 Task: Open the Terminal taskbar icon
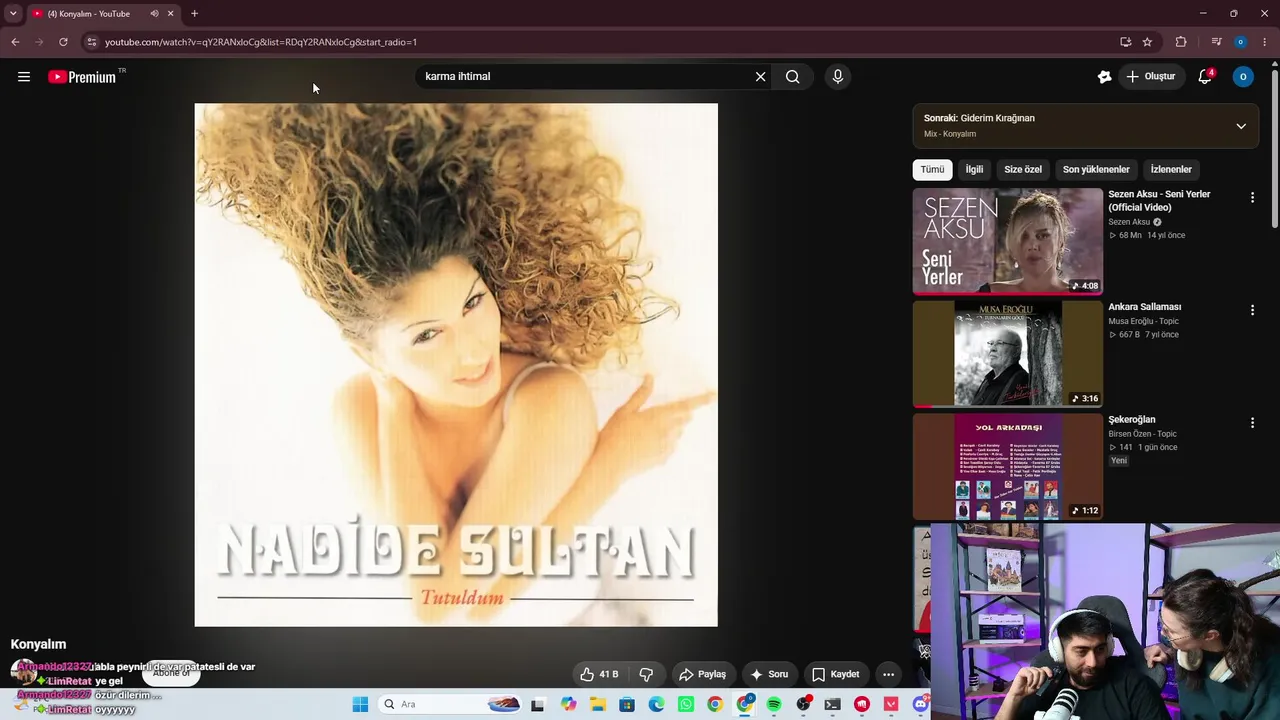832,704
